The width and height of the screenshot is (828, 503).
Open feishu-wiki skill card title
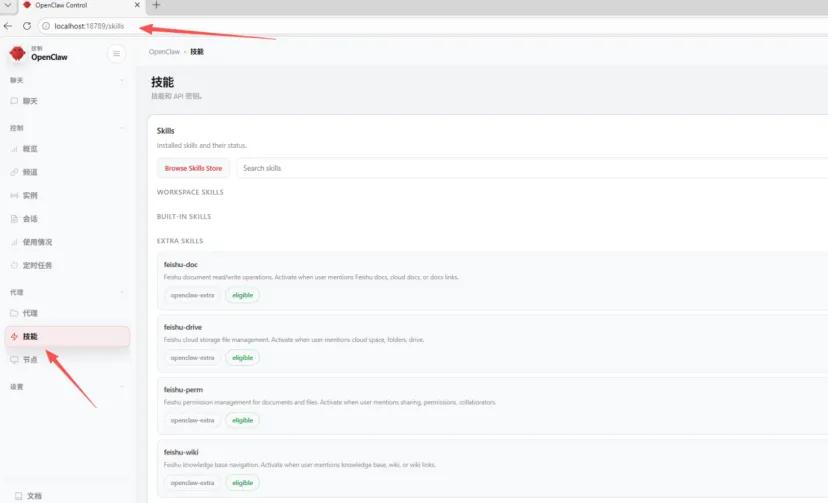pyautogui.click(x=181, y=452)
